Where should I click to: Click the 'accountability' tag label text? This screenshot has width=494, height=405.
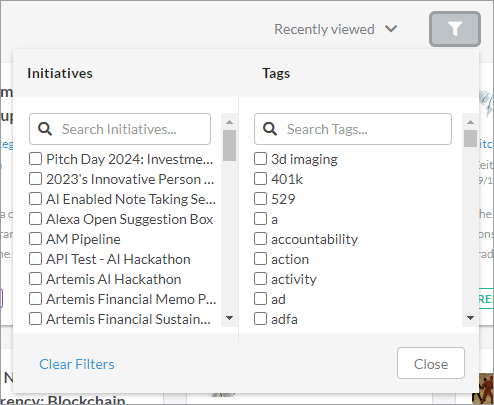coord(314,239)
